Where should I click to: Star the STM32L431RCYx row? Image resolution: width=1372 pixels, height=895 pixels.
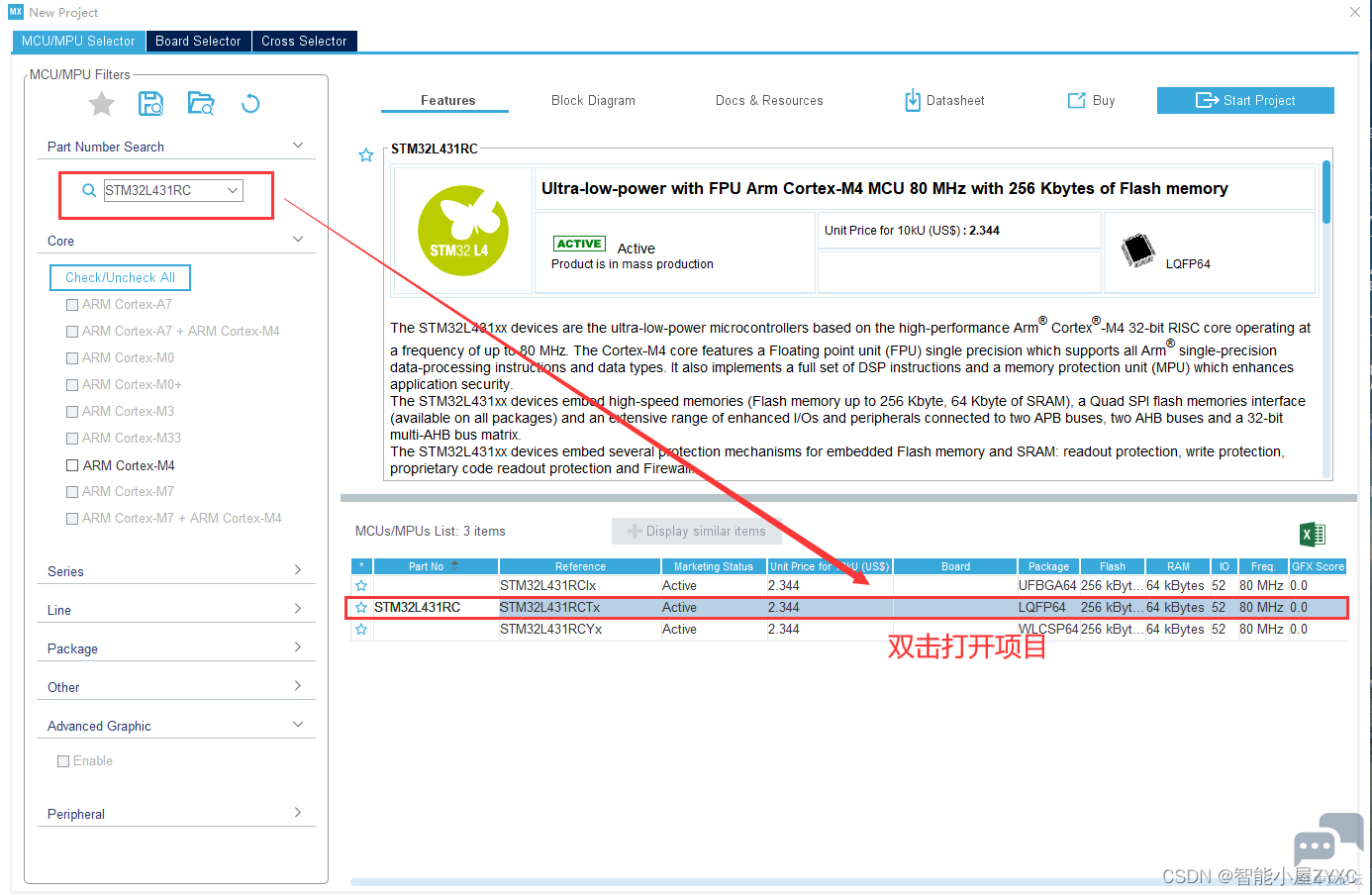[361, 630]
